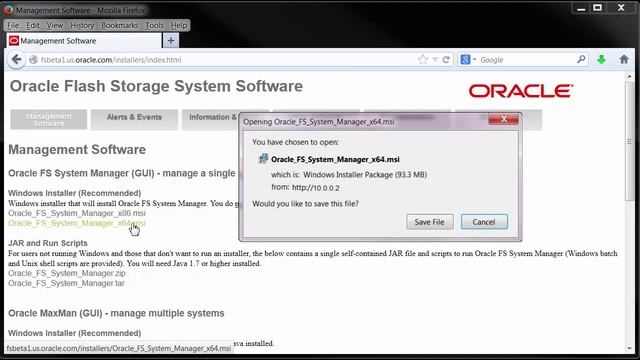Screen dimensions: 640x360
Task: Click the scrollbar down arrow
Action: [629, 349]
